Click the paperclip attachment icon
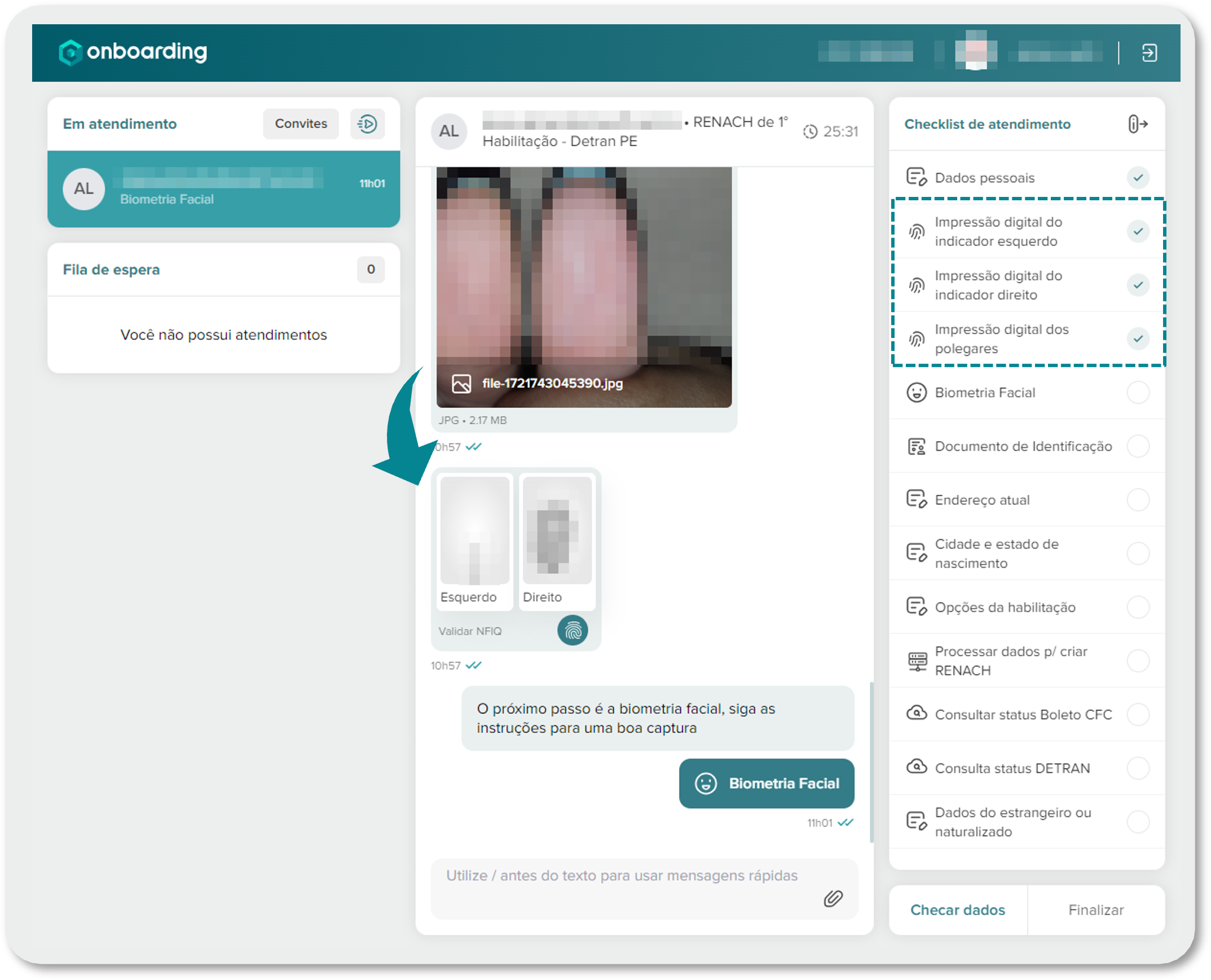This screenshot has width=1211, height=980. 833,898
